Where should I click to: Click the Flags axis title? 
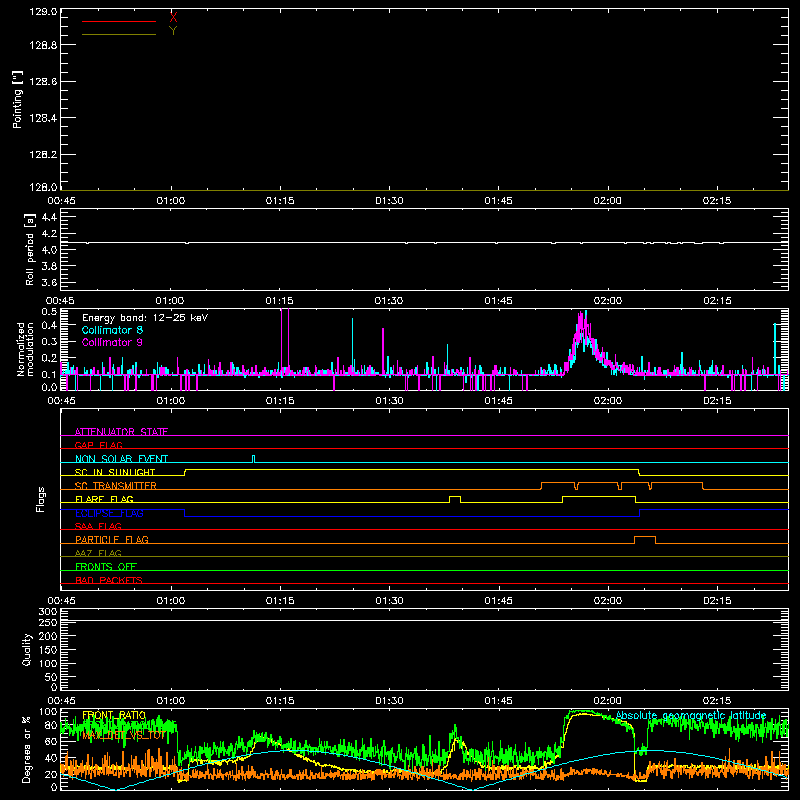pyautogui.click(x=40, y=499)
